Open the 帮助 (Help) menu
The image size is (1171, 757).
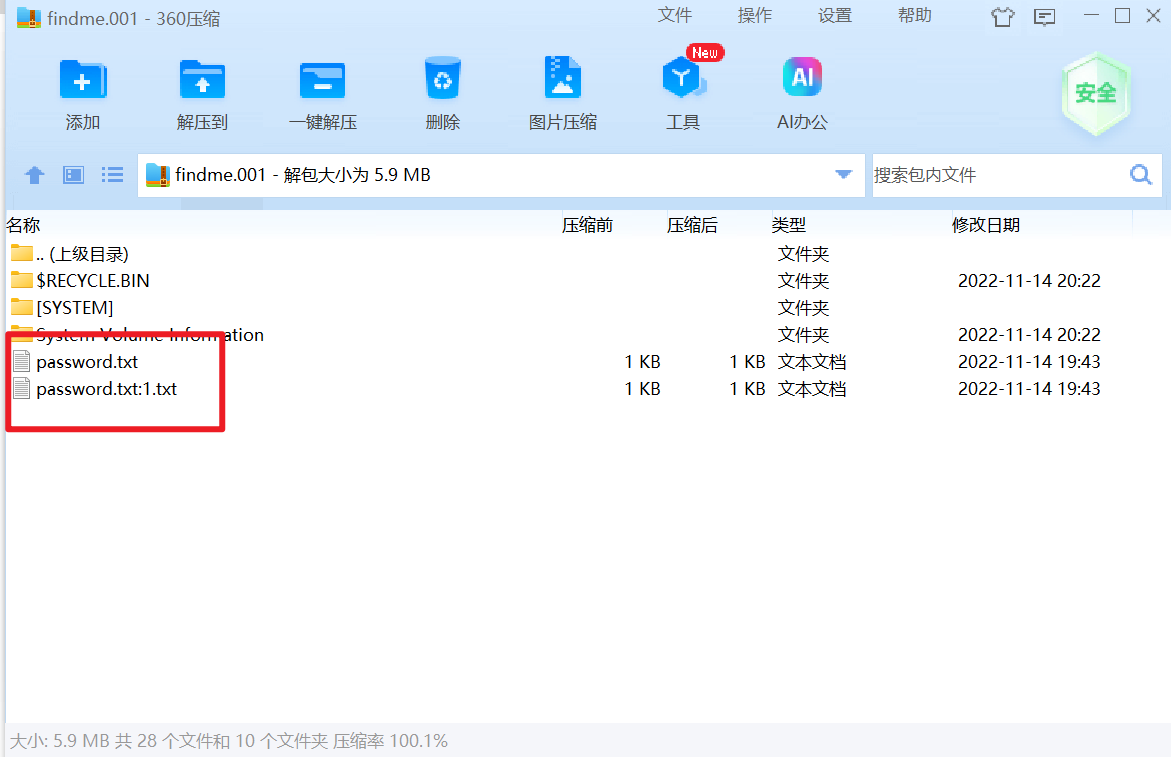915,15
